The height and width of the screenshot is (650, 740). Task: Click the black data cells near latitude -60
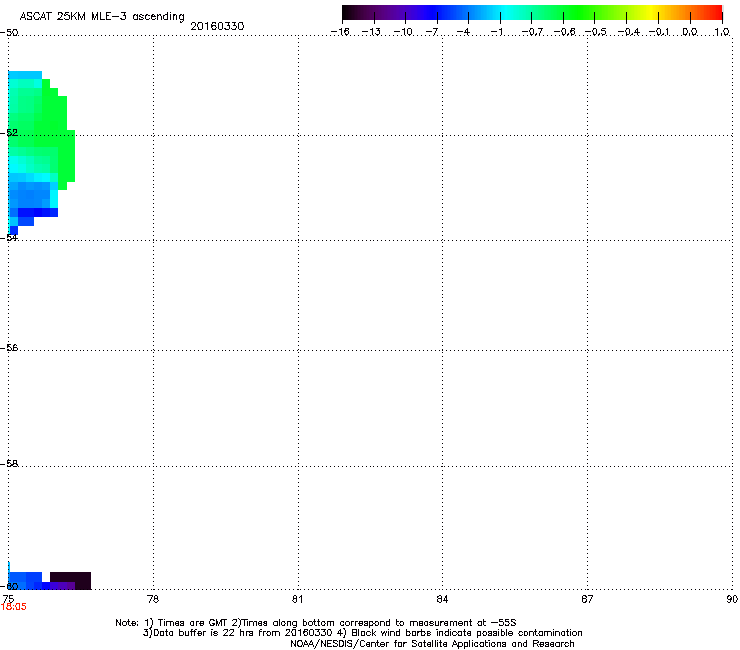click(71, 580)
